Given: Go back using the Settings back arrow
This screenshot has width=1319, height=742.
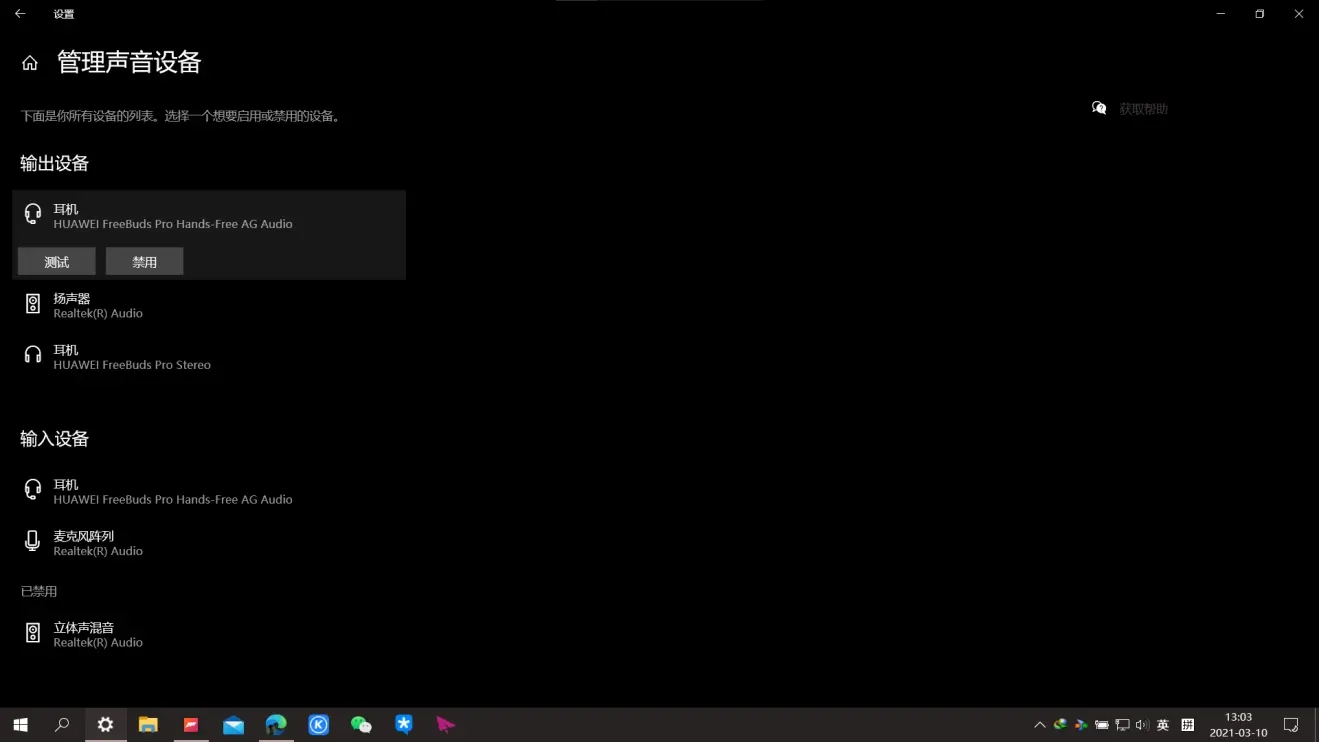Looking at the screenshot, I should pyautogui.click(x=20, y=14).
